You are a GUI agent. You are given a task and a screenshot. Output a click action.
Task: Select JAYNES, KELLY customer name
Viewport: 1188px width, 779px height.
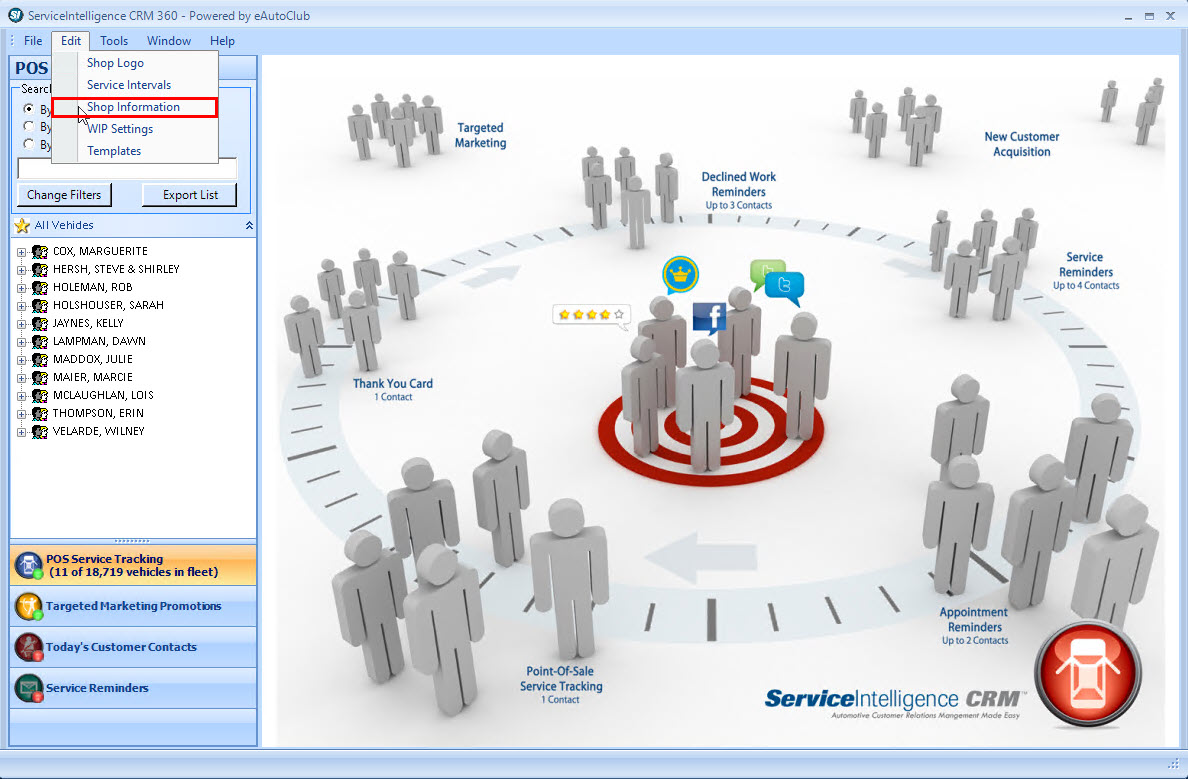[88, 323]
